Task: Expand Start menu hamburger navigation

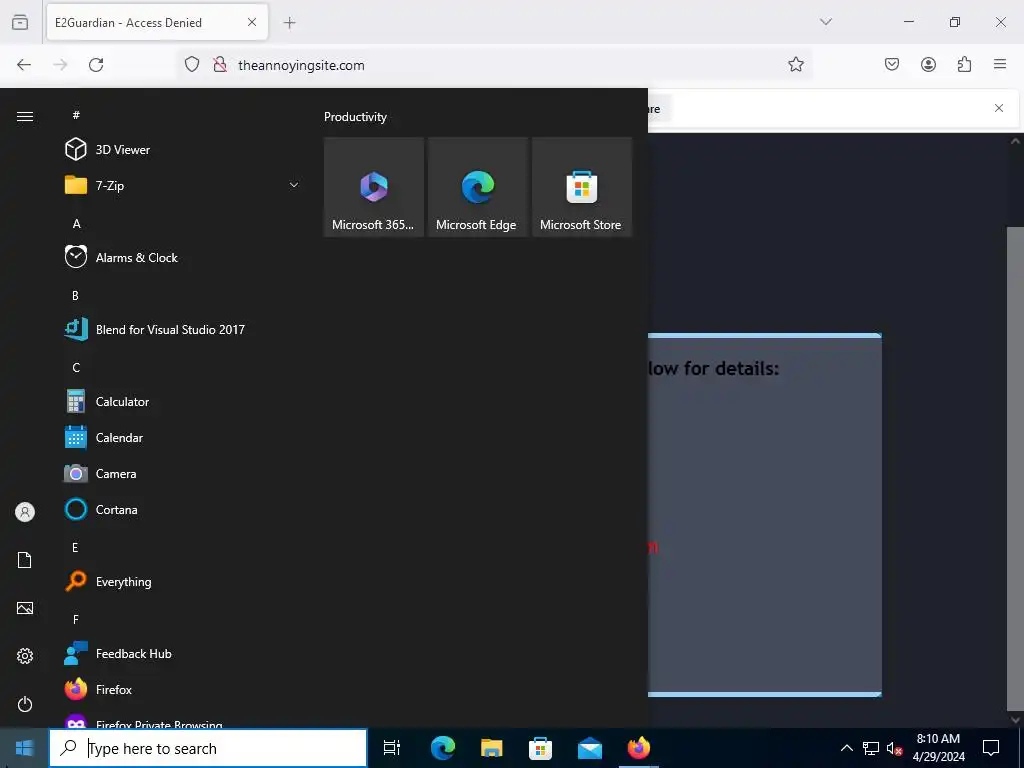Action: tap(25, 116)
